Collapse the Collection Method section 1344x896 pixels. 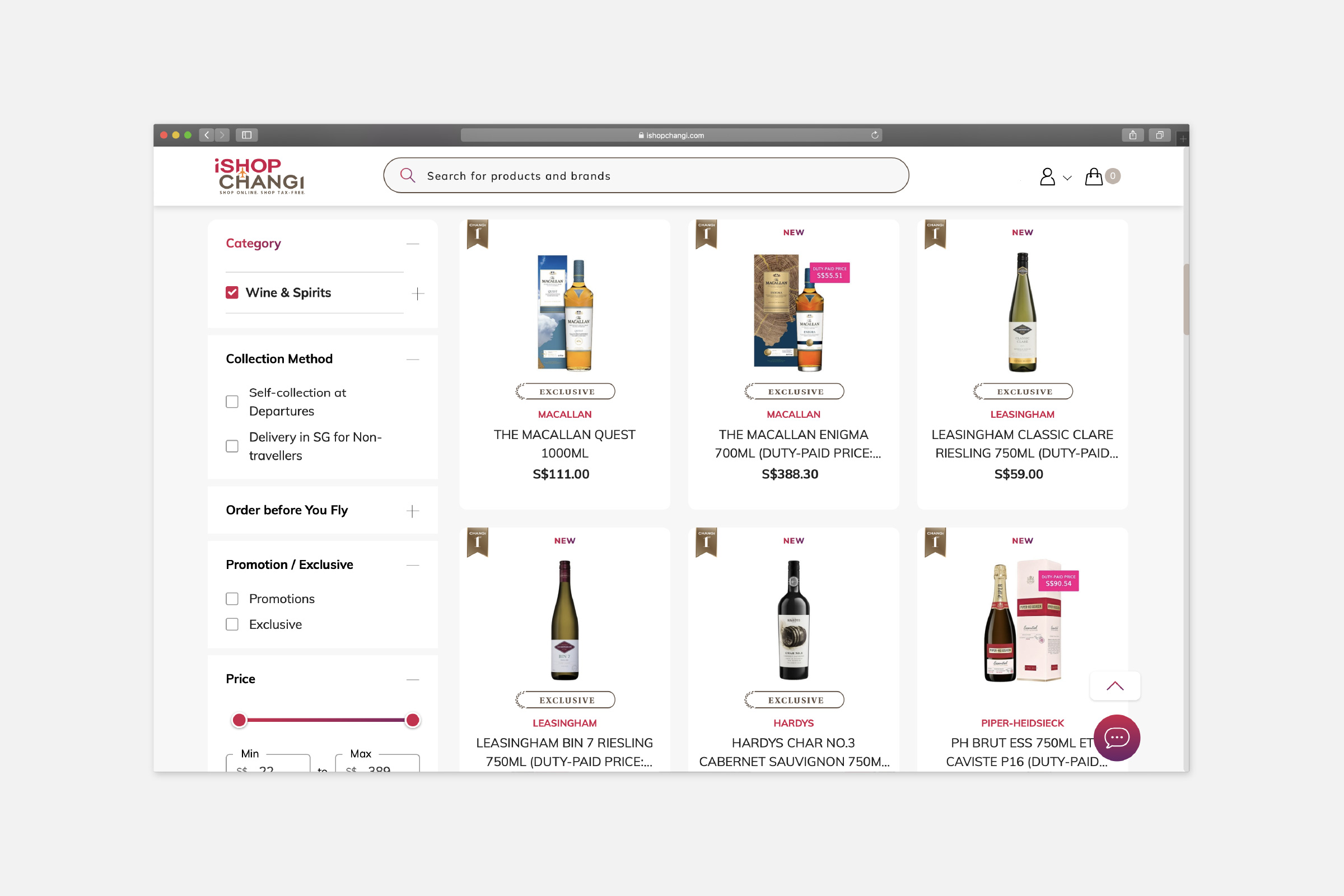[x=413, y=360]
